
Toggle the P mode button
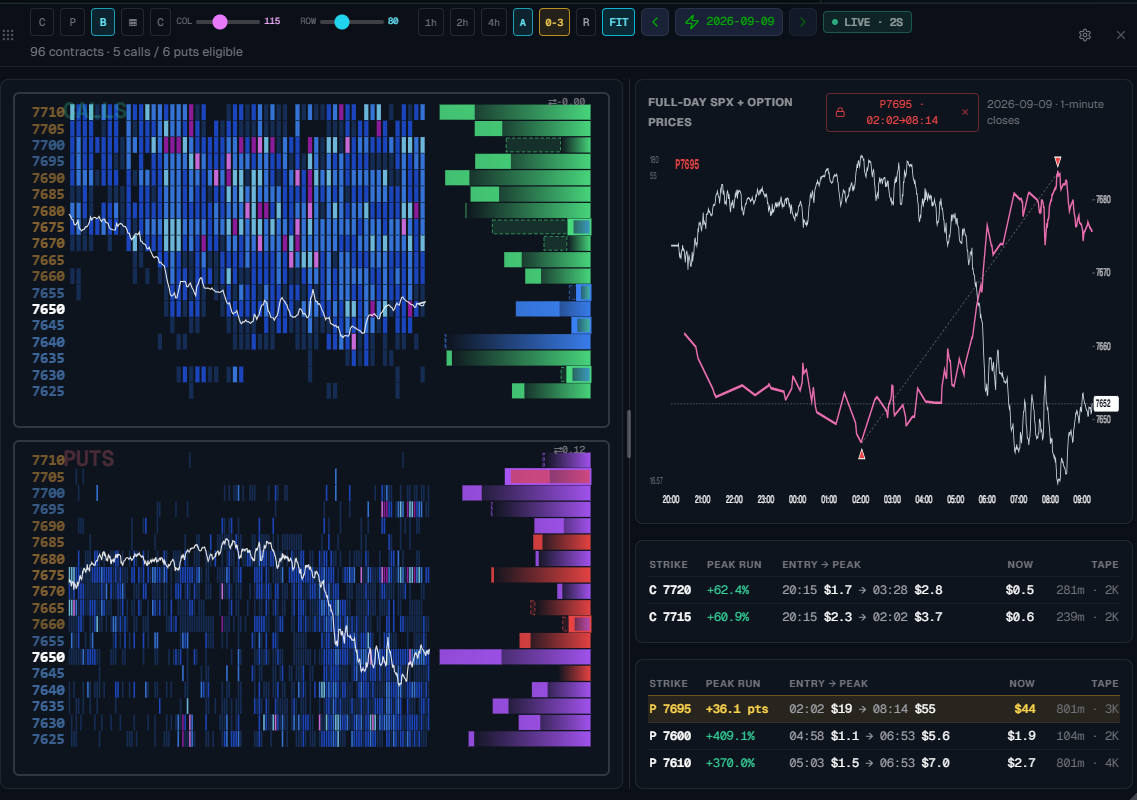73,22
